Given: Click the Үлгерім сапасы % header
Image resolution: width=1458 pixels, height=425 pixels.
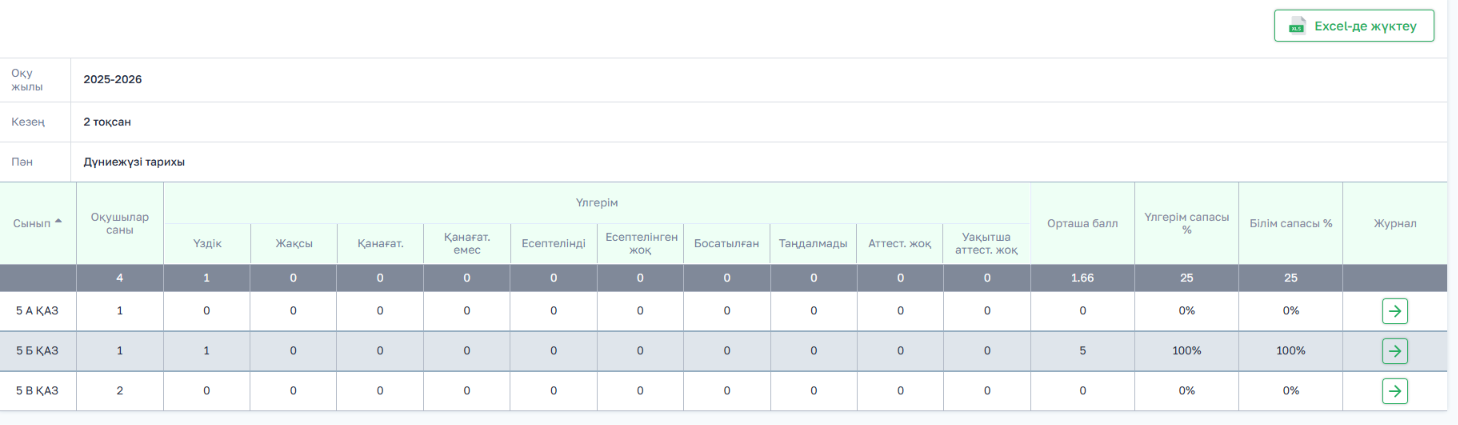Looking at the screenshot, I should point(1186,223).
